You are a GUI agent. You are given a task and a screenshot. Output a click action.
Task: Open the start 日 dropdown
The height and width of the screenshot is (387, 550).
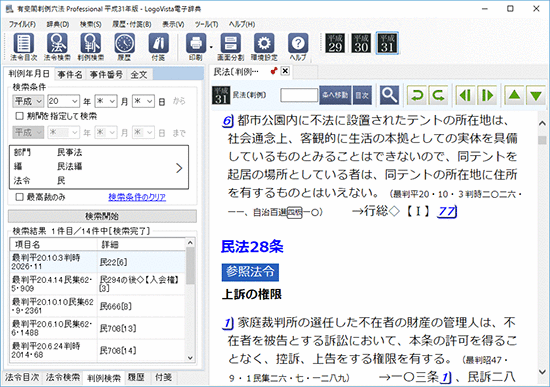pyautogui.click(x=143, y=101)
